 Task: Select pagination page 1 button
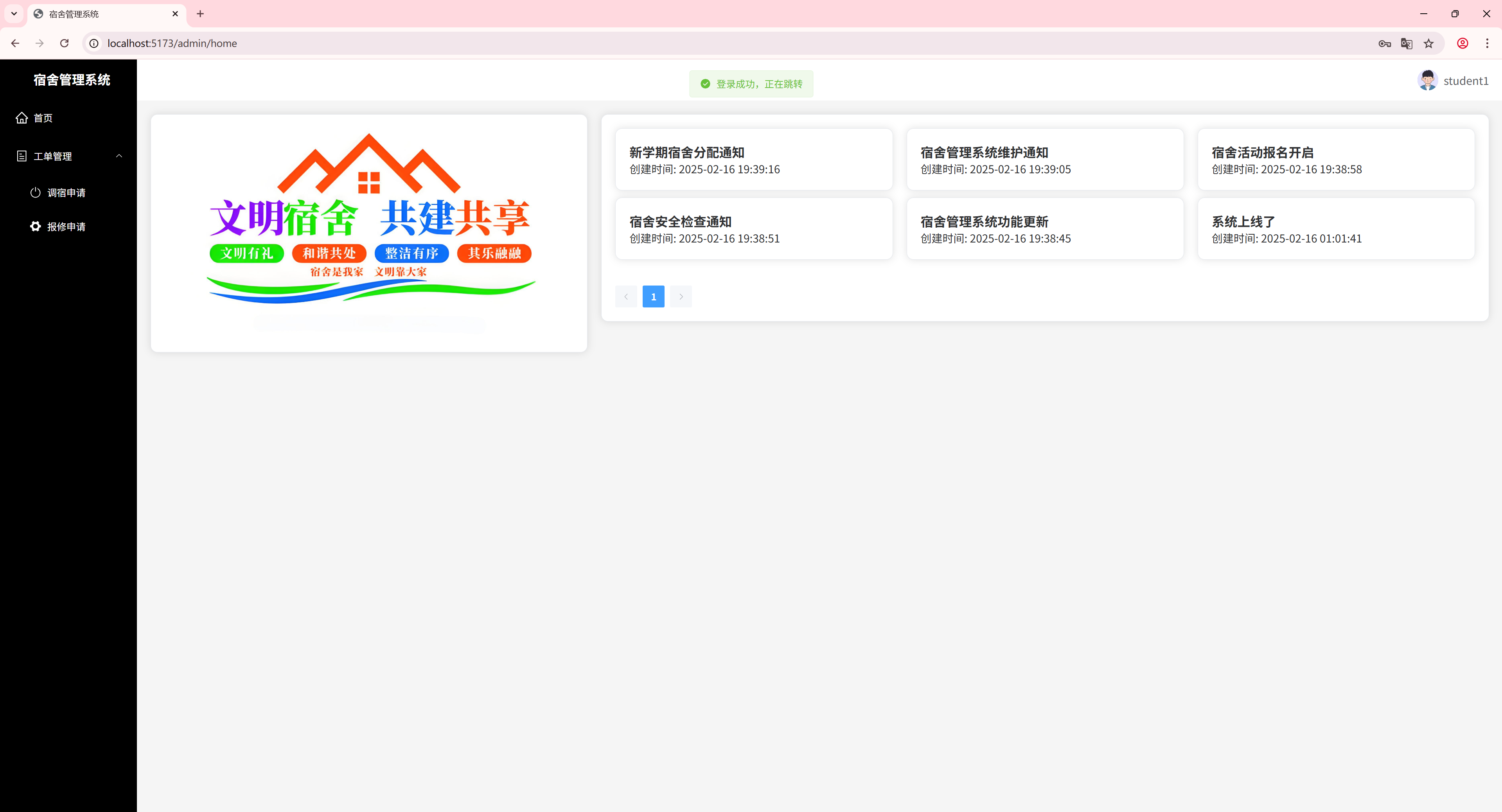coord(653,297)
